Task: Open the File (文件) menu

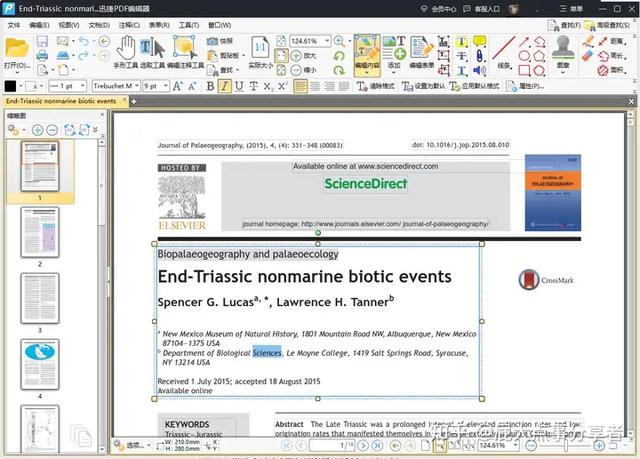Action: 13,25
